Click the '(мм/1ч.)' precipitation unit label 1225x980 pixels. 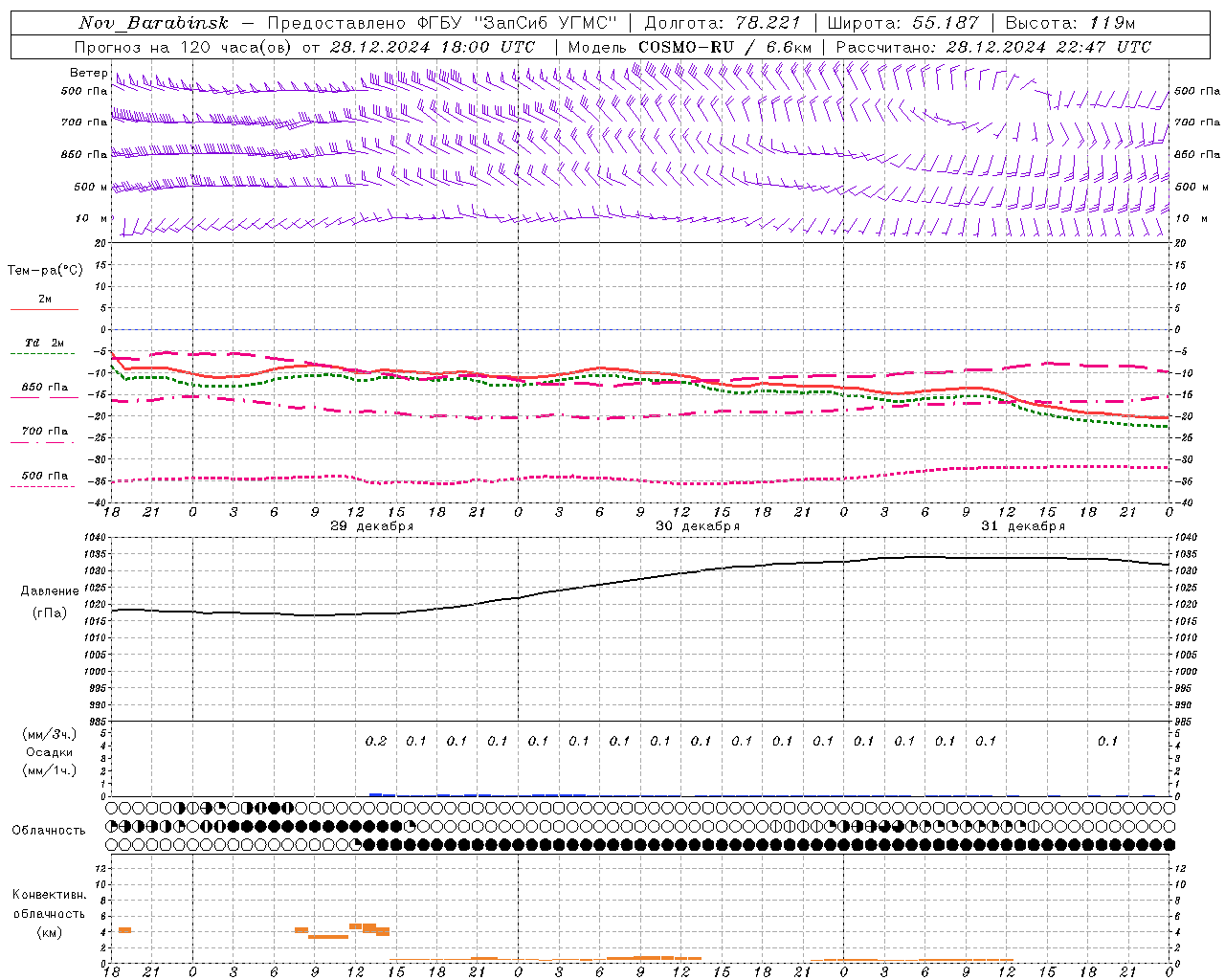coord(50,770)
